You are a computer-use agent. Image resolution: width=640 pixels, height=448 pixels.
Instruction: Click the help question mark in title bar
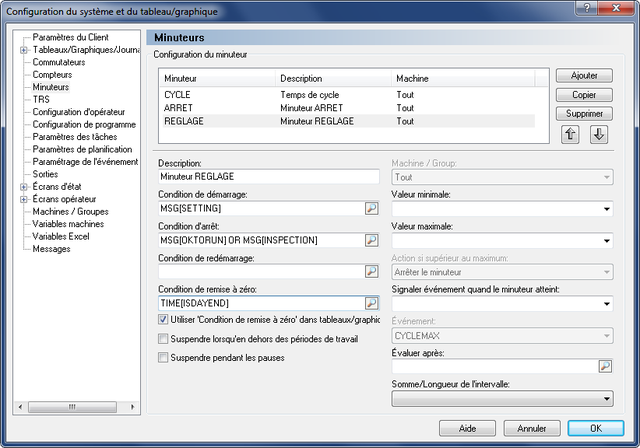click(x=587, y=8)
